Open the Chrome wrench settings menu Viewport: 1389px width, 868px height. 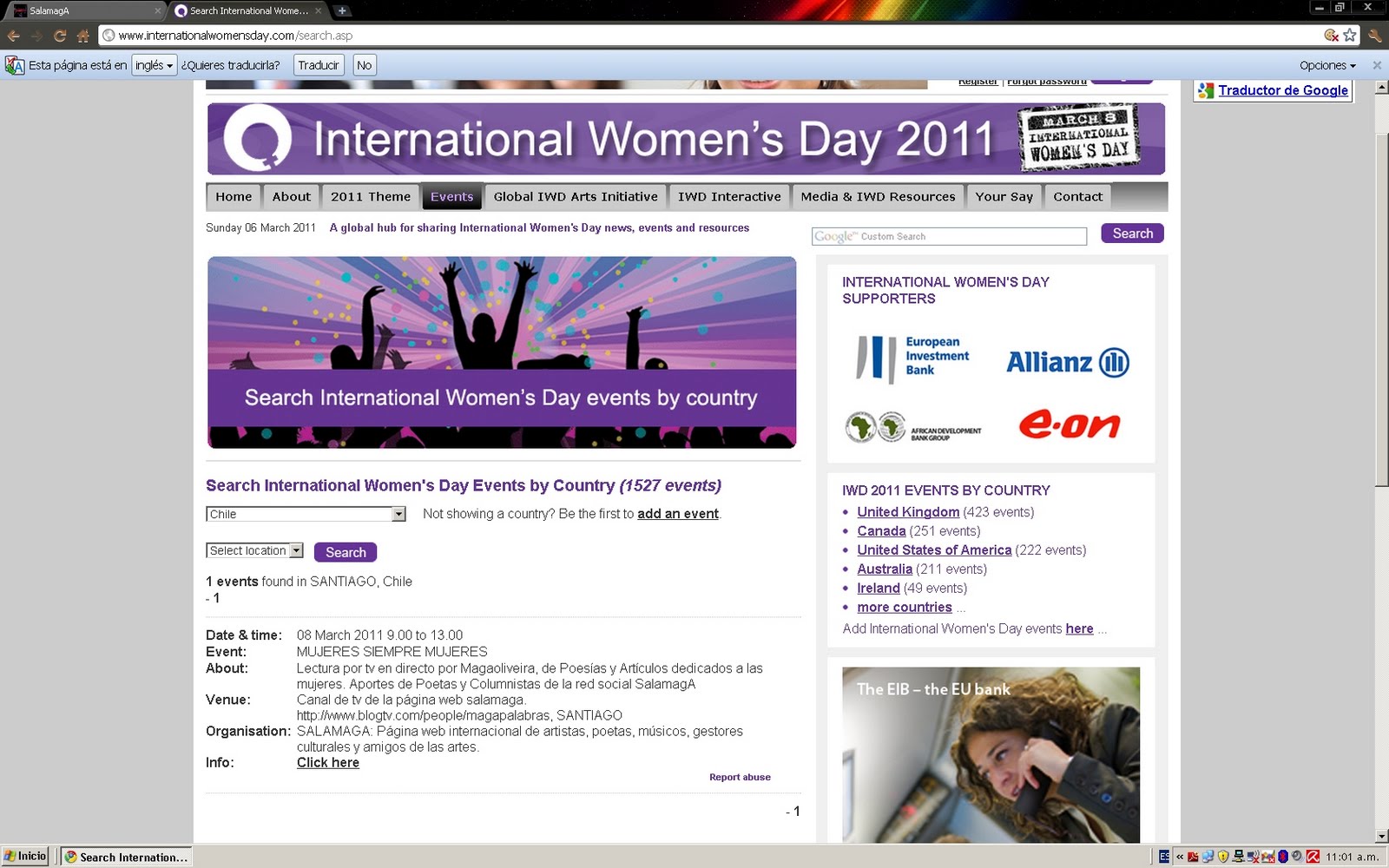(1374, 36)
